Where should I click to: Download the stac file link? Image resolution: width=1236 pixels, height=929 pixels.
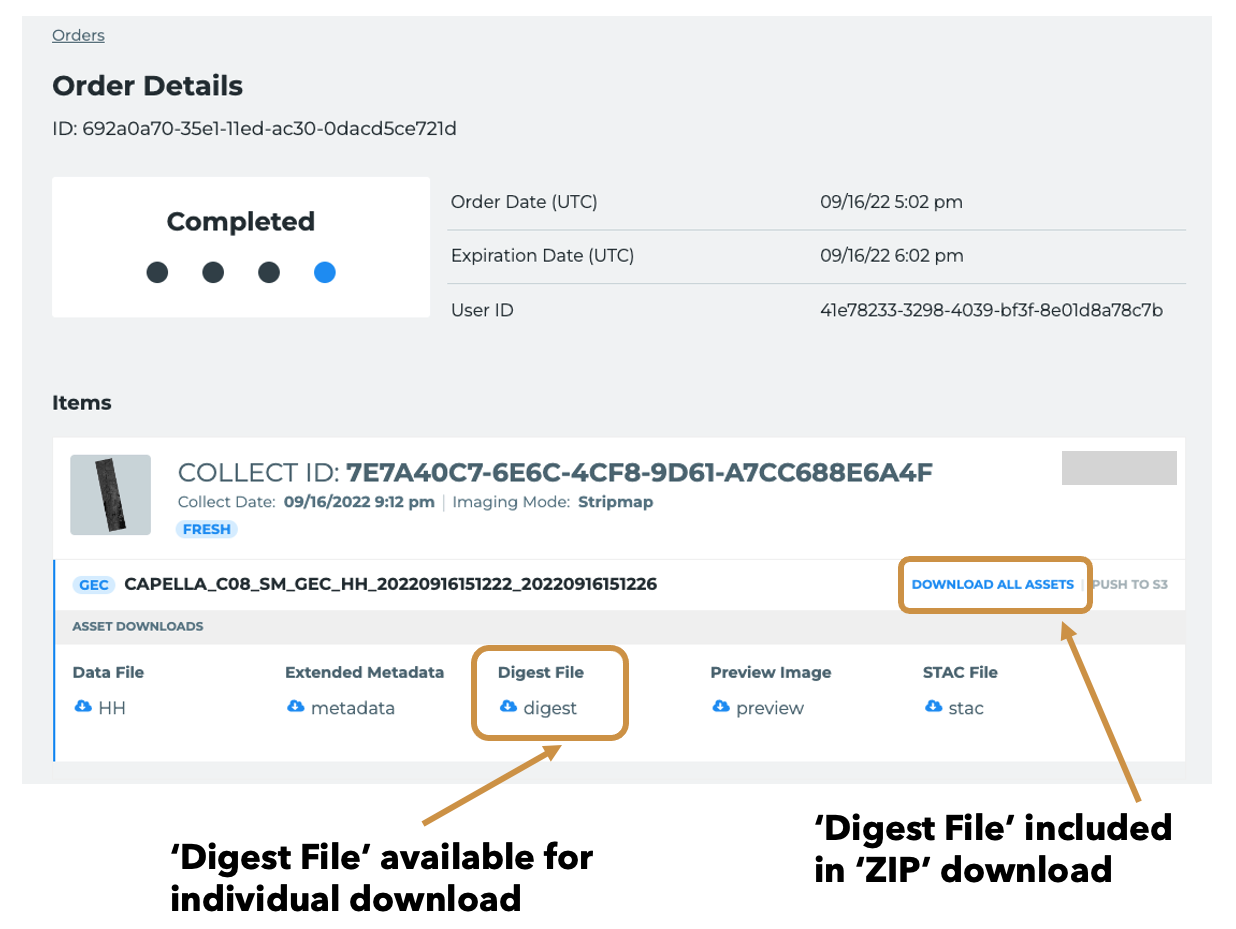pos(965,708)
